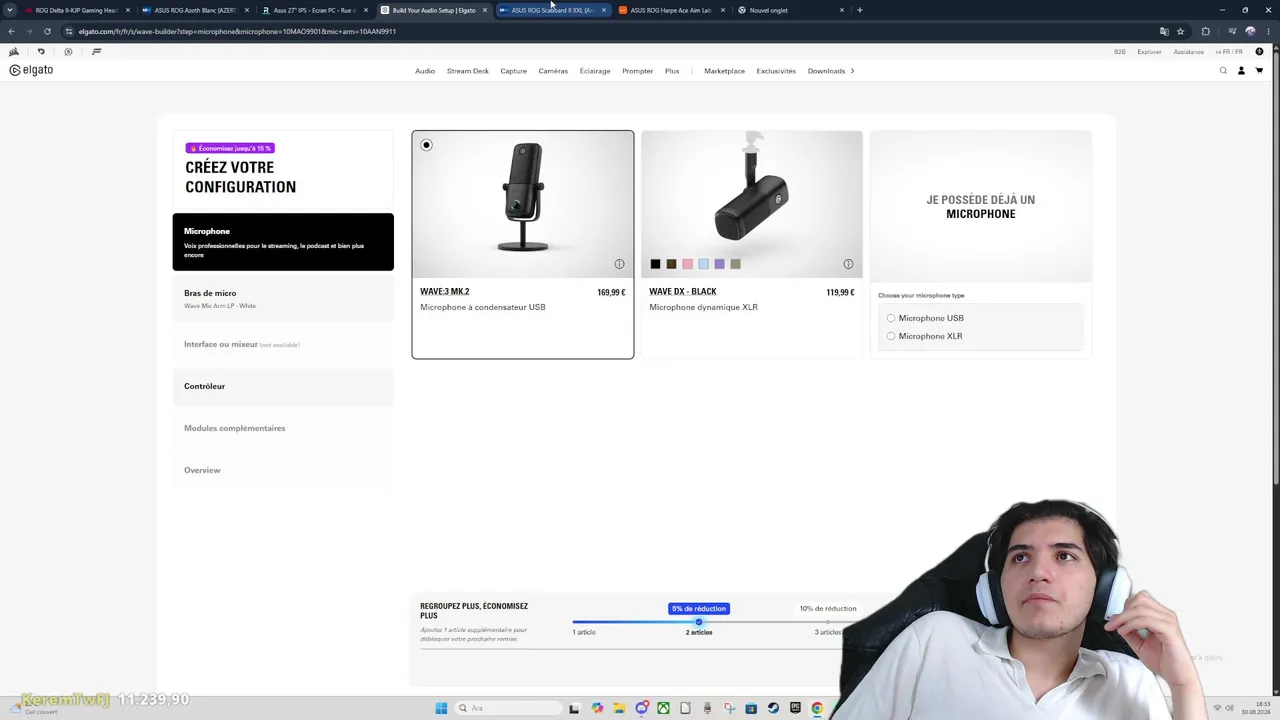
Task: Select Microphone XLR option
Action: tap(891, 336)
